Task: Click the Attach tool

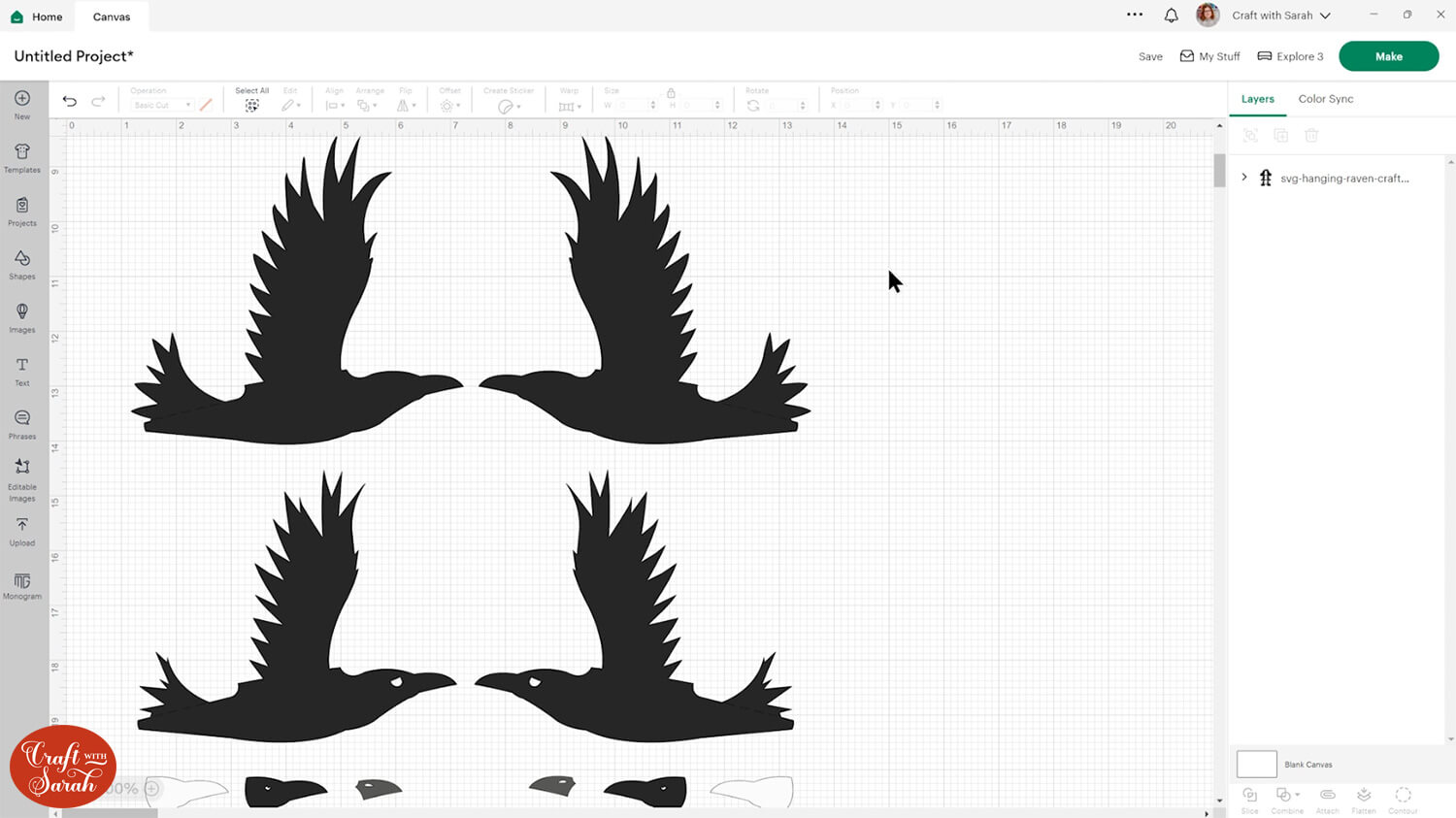Action: pos(1328,800)
